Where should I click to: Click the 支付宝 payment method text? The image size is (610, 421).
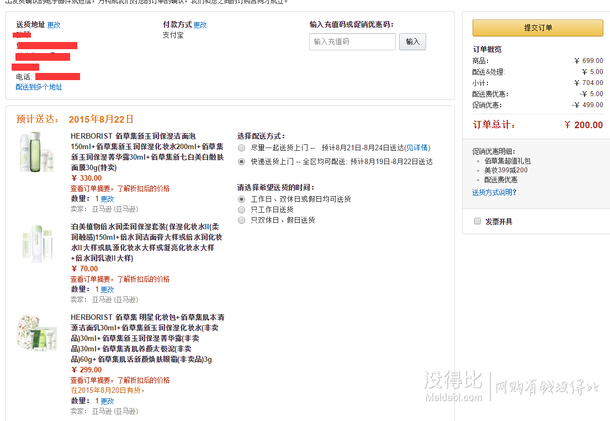click(173, 35)
